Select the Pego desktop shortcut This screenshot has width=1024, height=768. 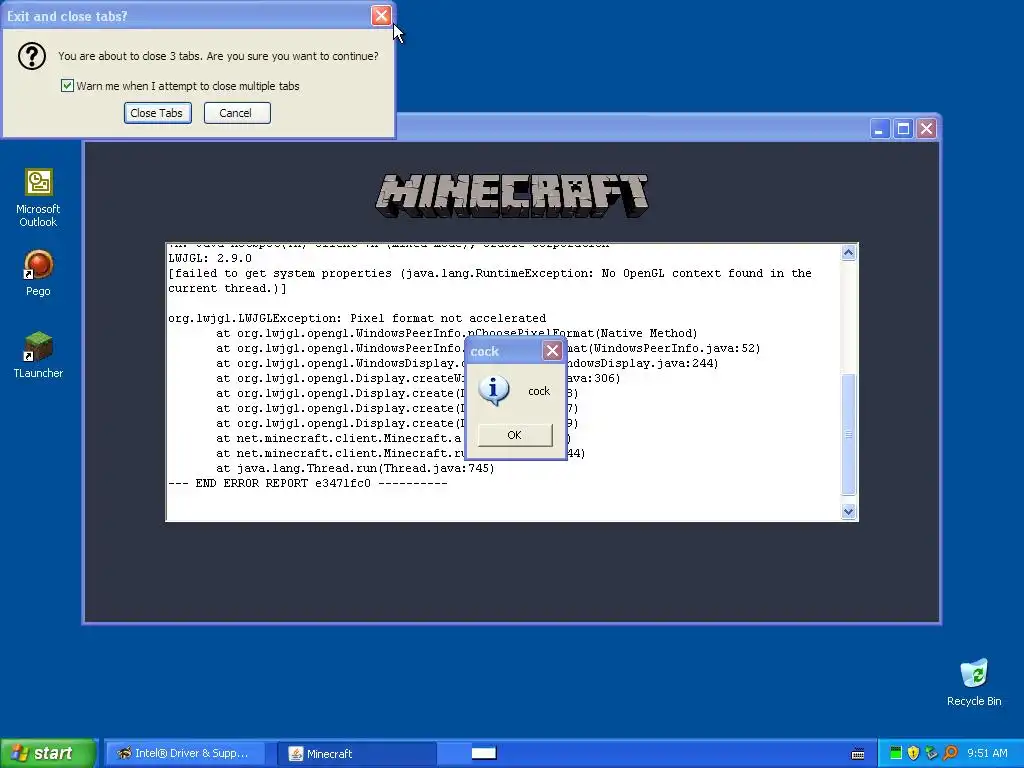[x=39, y=273]
